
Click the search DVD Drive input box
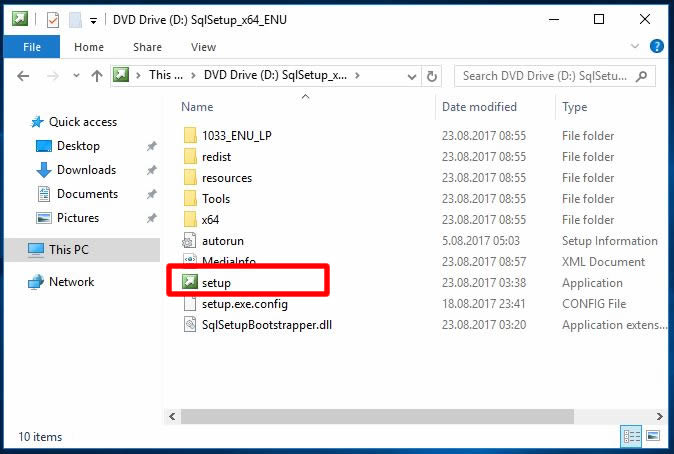(547, 75)
